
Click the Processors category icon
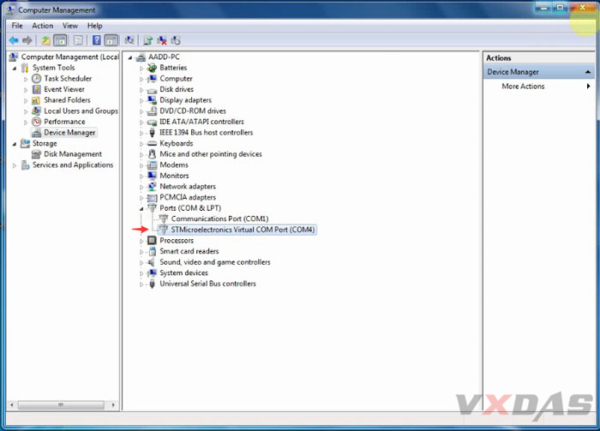(152, 240)
